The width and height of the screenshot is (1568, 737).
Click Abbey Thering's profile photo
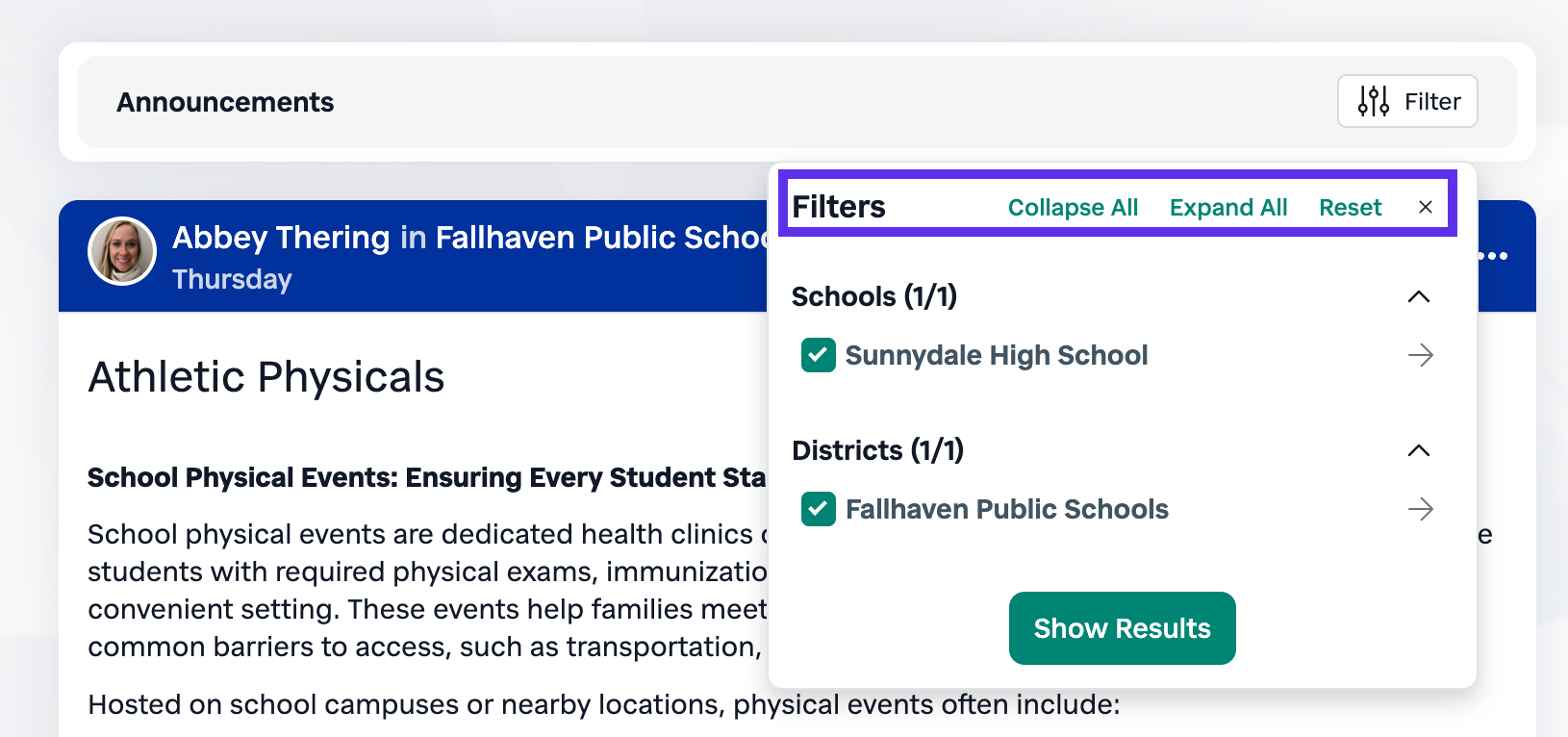(x=122, y=251)
